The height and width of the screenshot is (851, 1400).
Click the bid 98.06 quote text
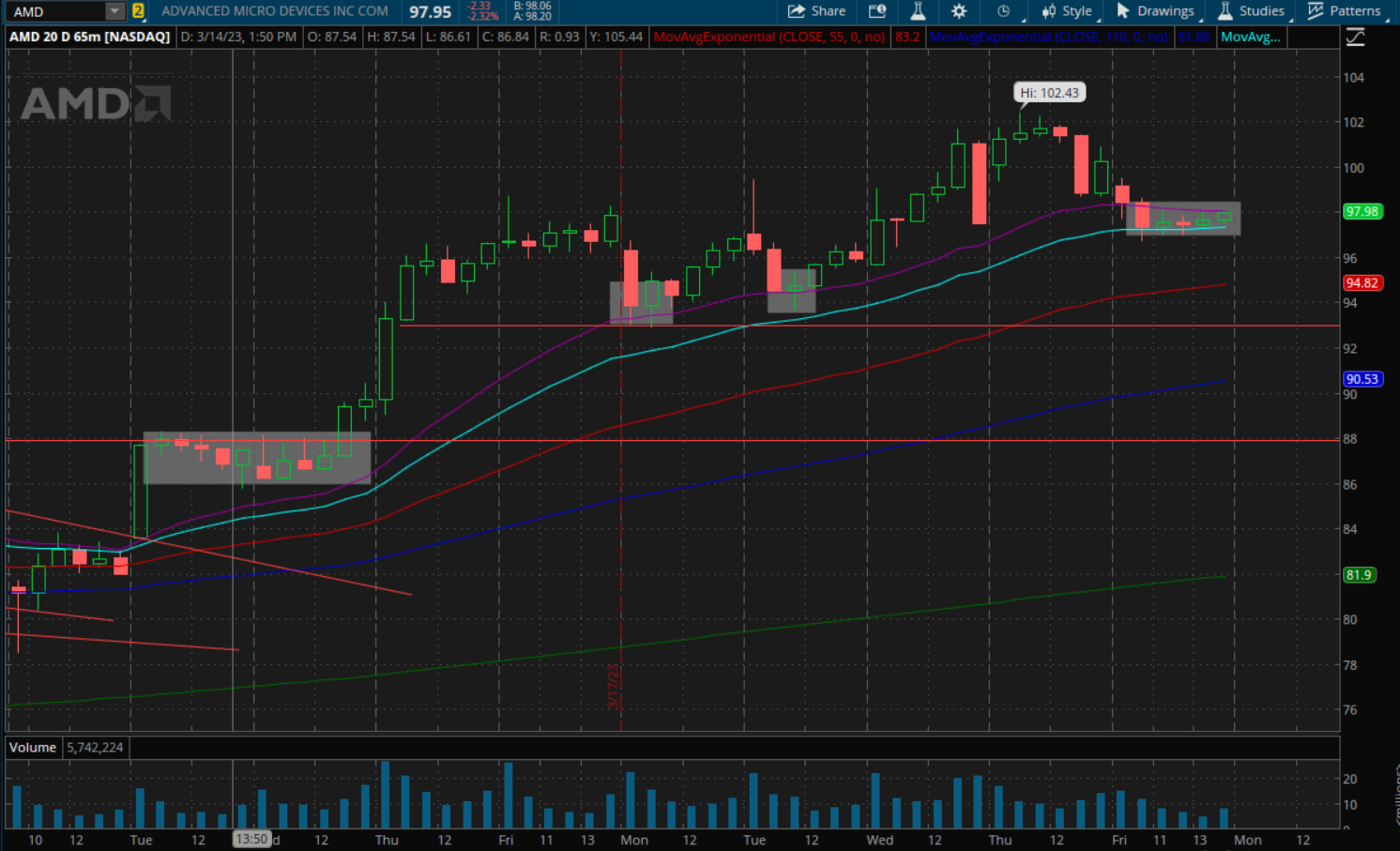tap(532, 6)
